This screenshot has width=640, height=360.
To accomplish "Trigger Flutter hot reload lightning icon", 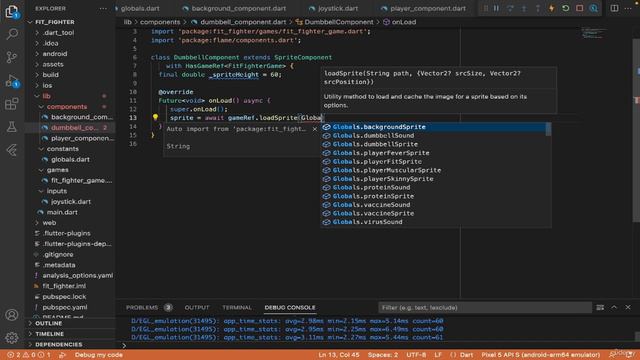I will click(x=552, y=8).
